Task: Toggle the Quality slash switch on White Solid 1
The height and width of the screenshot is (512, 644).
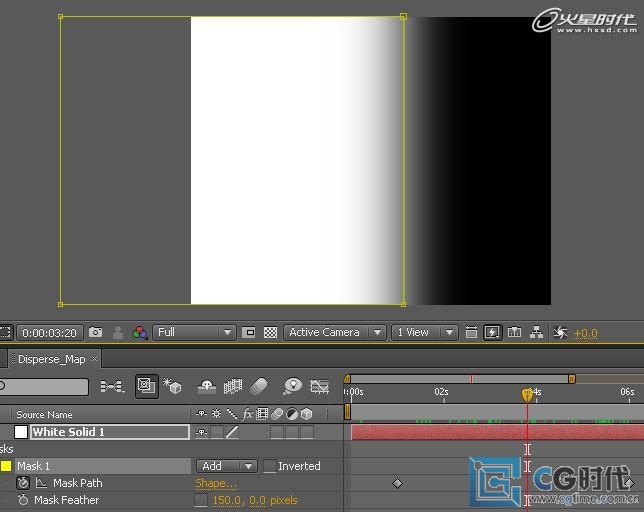Action: coord(232,432)
